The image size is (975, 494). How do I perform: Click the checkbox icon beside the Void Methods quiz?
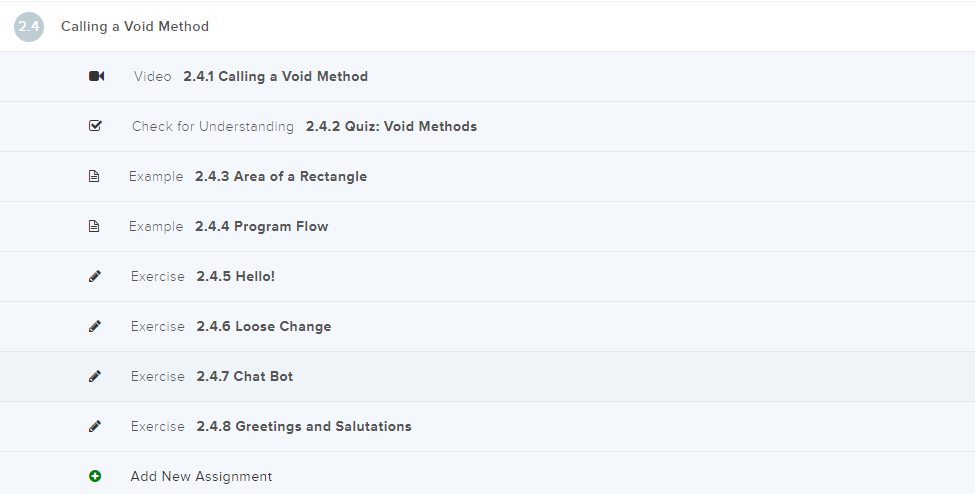[95, 126]
